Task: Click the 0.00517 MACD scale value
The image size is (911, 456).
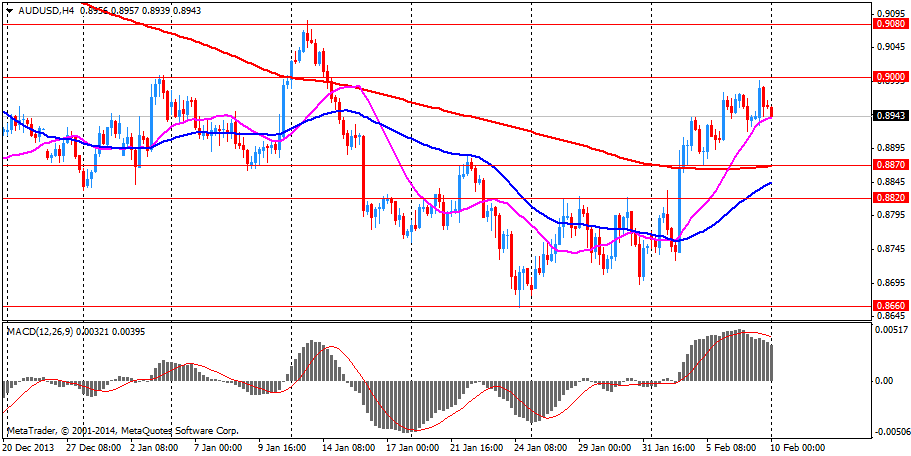Action: pos(891,329)
